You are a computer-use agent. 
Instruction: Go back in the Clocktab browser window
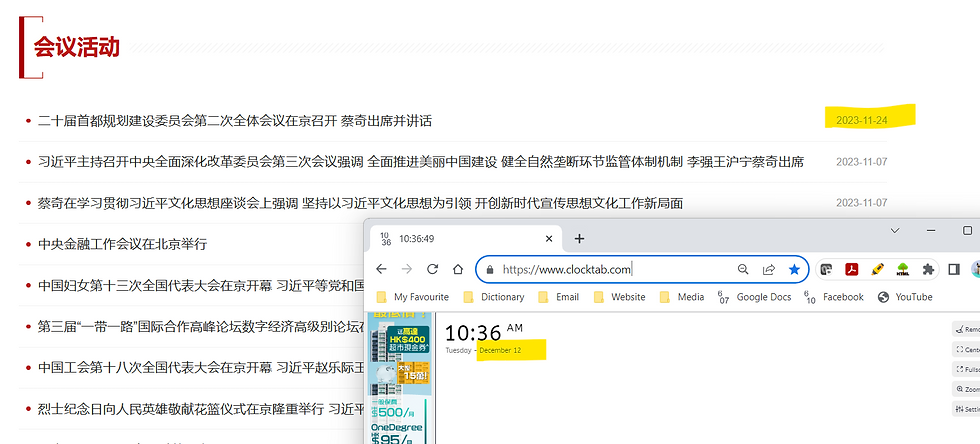tap(381, 269)
